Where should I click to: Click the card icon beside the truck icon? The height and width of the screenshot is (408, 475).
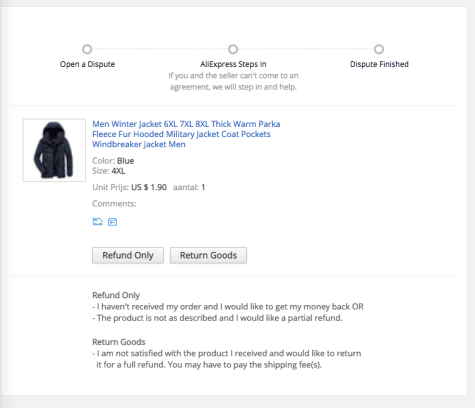tap(113, 222)
